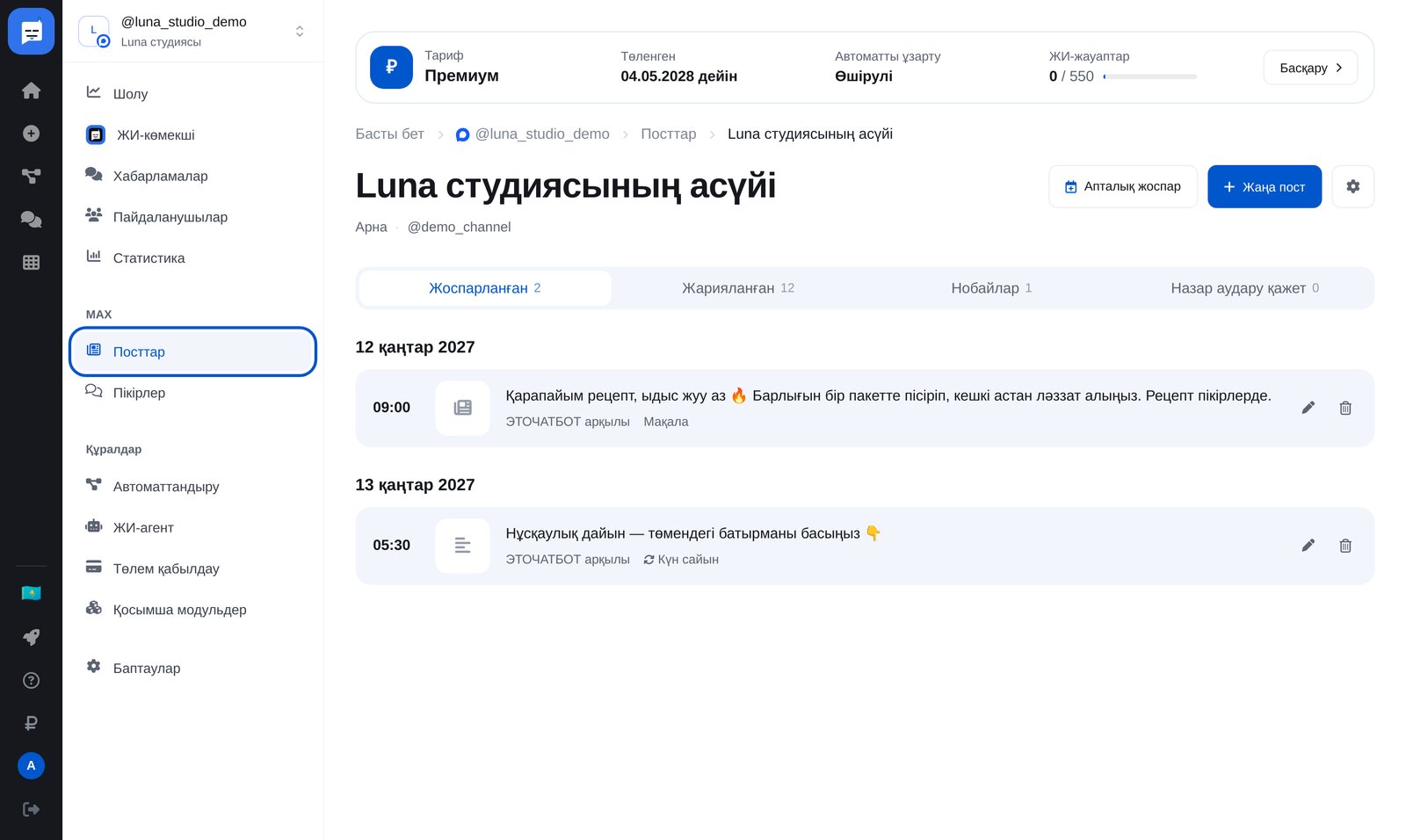1406x840 pixels.
Task: Click the Kazakhstan flag language icon
Action: 31,593
